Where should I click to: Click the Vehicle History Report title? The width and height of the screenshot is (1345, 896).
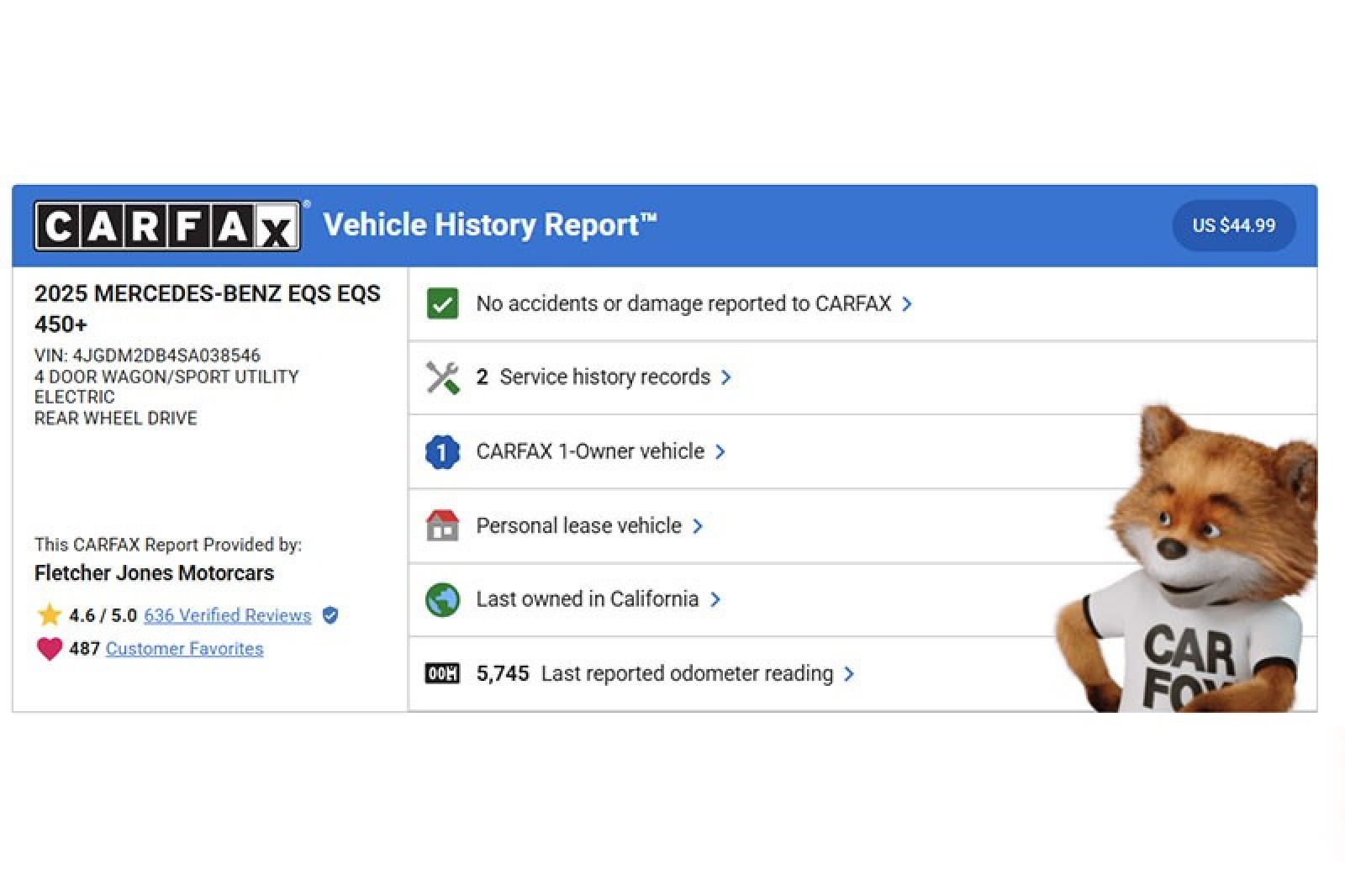click(490, 224)
